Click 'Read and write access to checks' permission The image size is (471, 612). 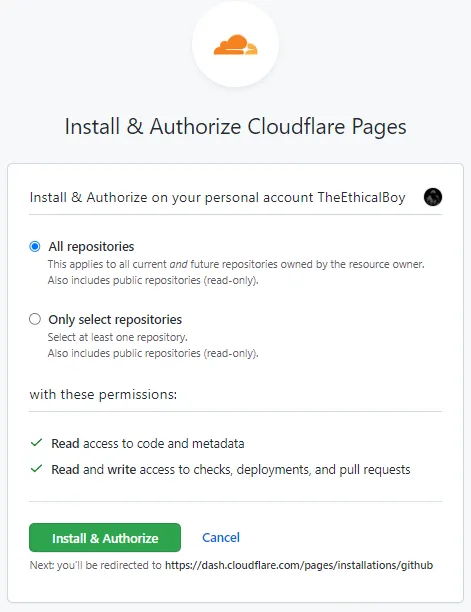(x=231, y=470)
